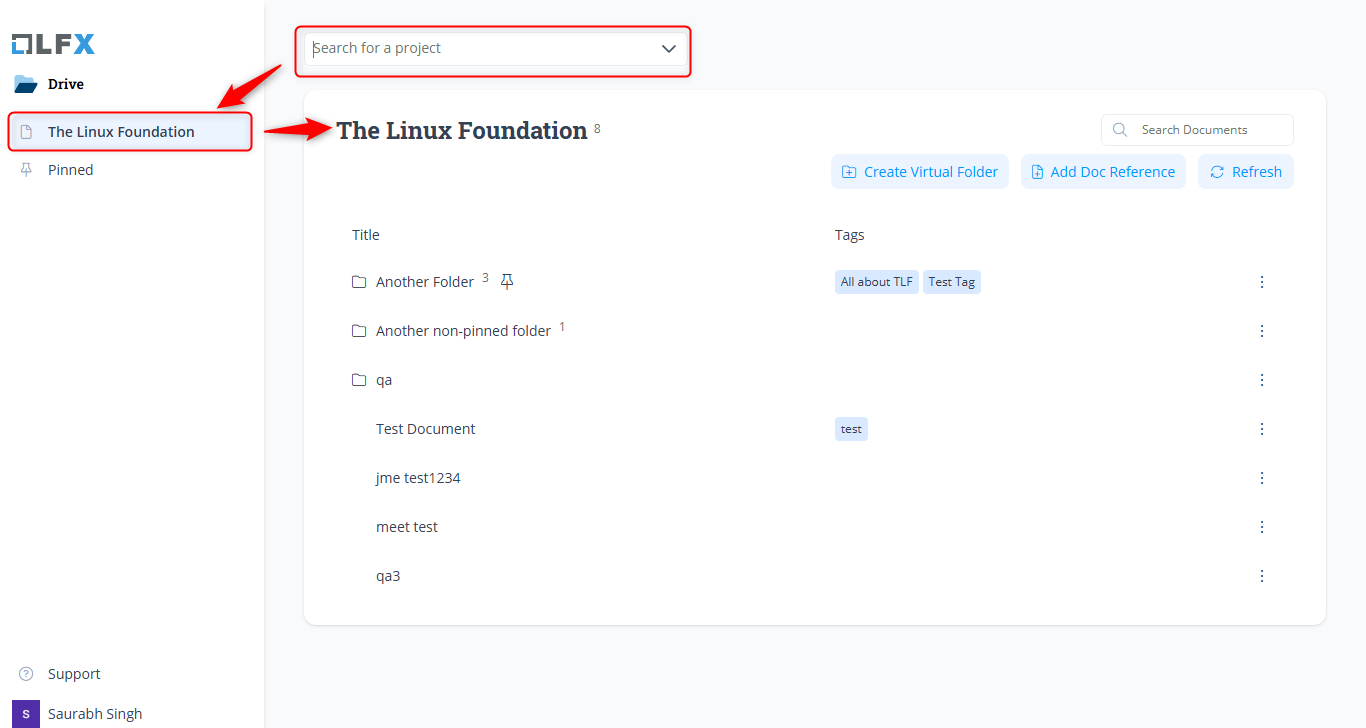Refresh the documents list
Screen dimensions: 1366x728
coord(1246,172)
